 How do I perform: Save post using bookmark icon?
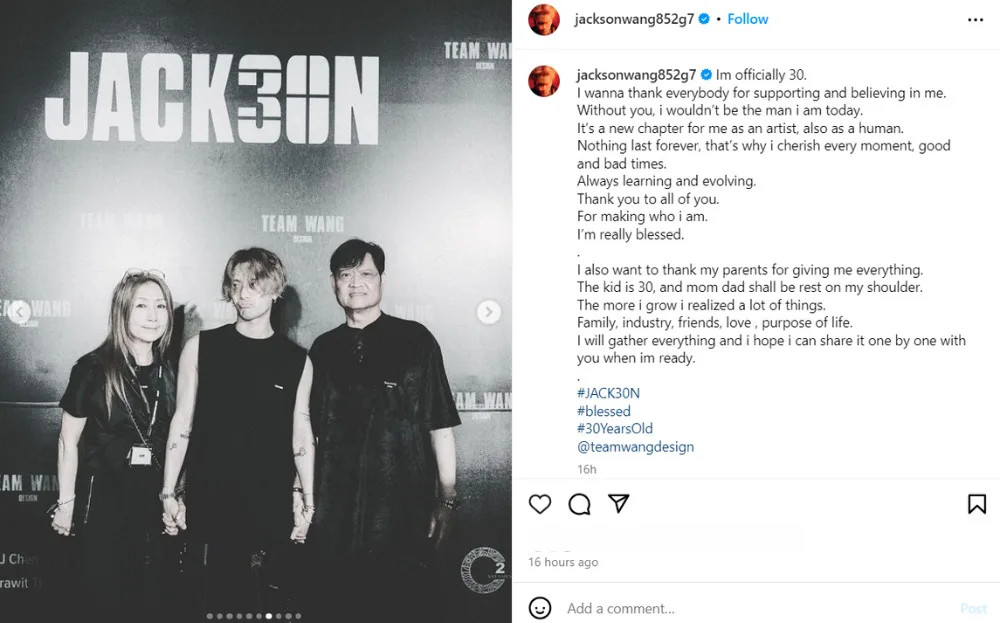point(976,504)
